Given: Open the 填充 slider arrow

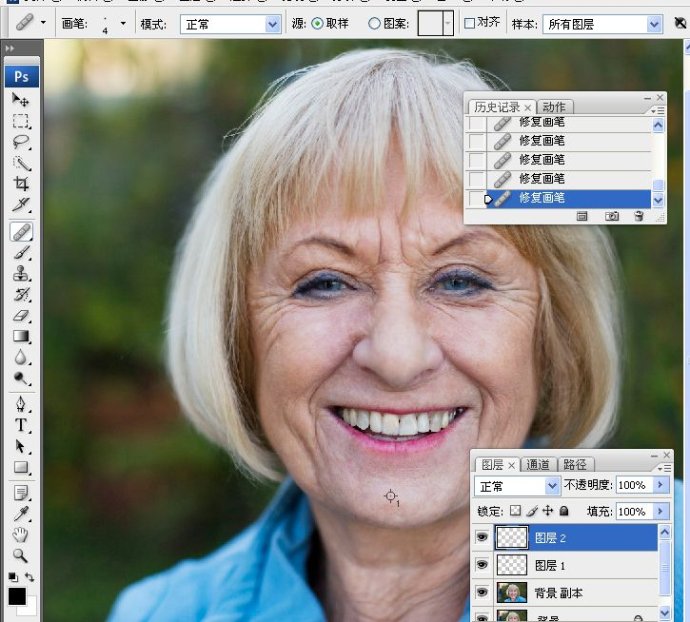Looking at the screenshot, I should pos(660,511).
